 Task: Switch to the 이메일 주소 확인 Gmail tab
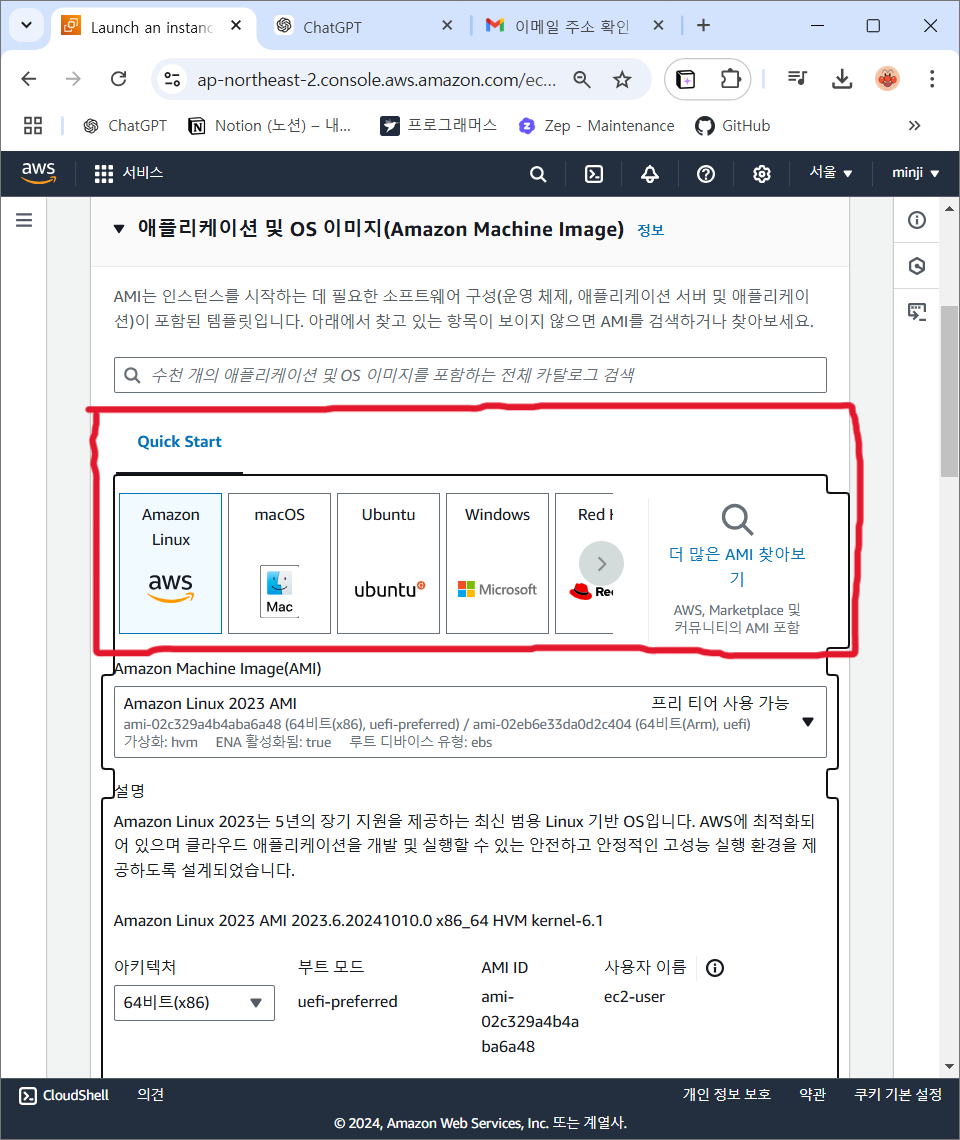pos(573,27)
